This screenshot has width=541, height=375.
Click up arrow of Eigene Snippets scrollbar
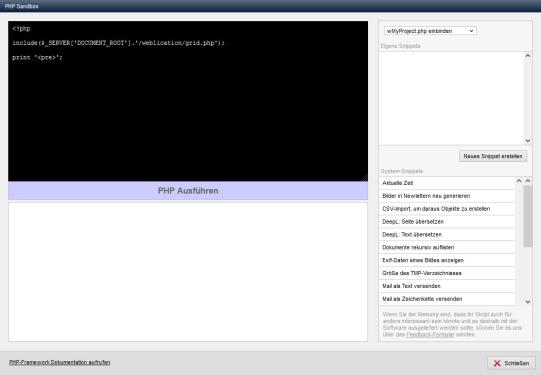click(x=528, y=56)
